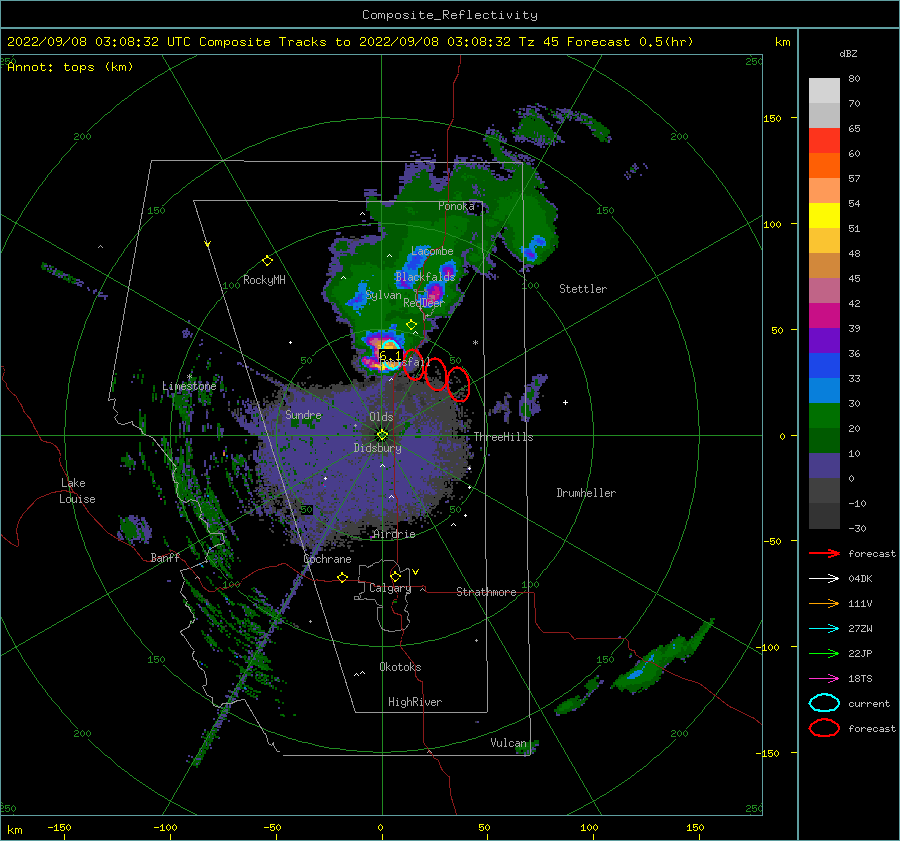Click the 6.1 storm-top label on the cell
Viewport: 900px width, 841px height.
[390, 356]
